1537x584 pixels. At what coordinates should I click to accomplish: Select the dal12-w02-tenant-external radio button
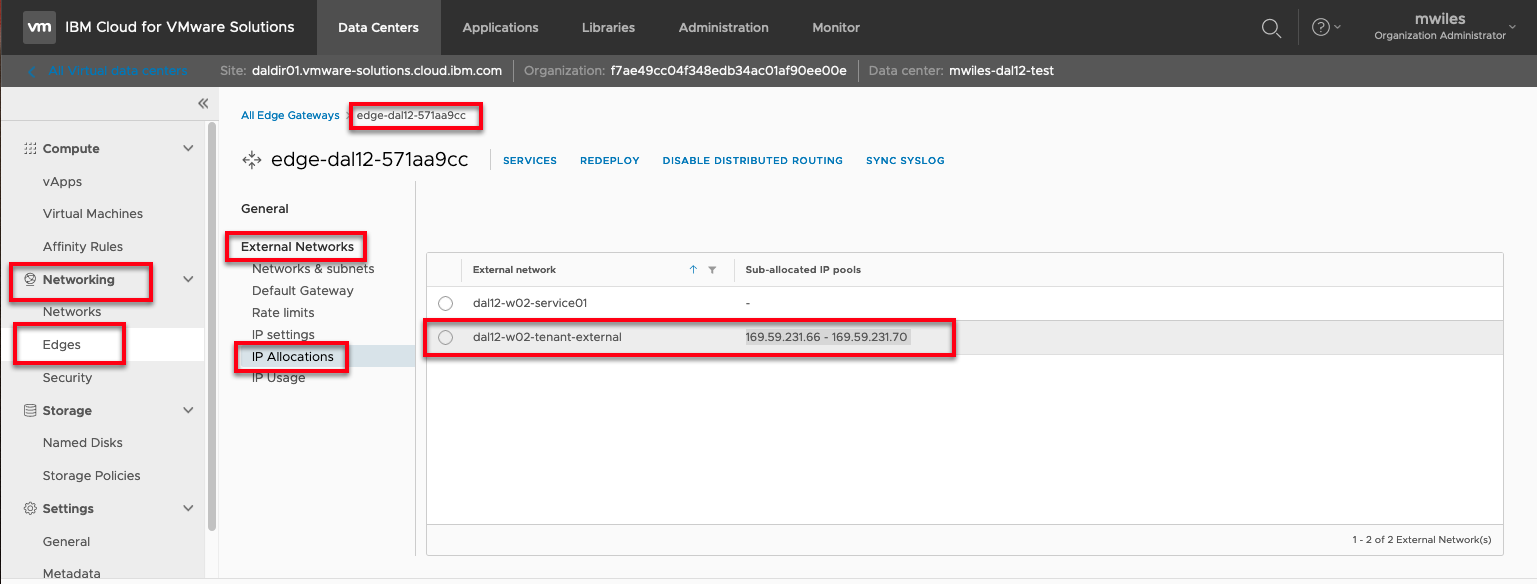point(446,338)
